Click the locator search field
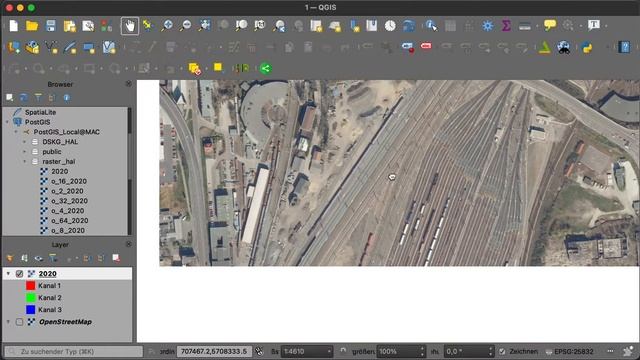 (74, 351)
